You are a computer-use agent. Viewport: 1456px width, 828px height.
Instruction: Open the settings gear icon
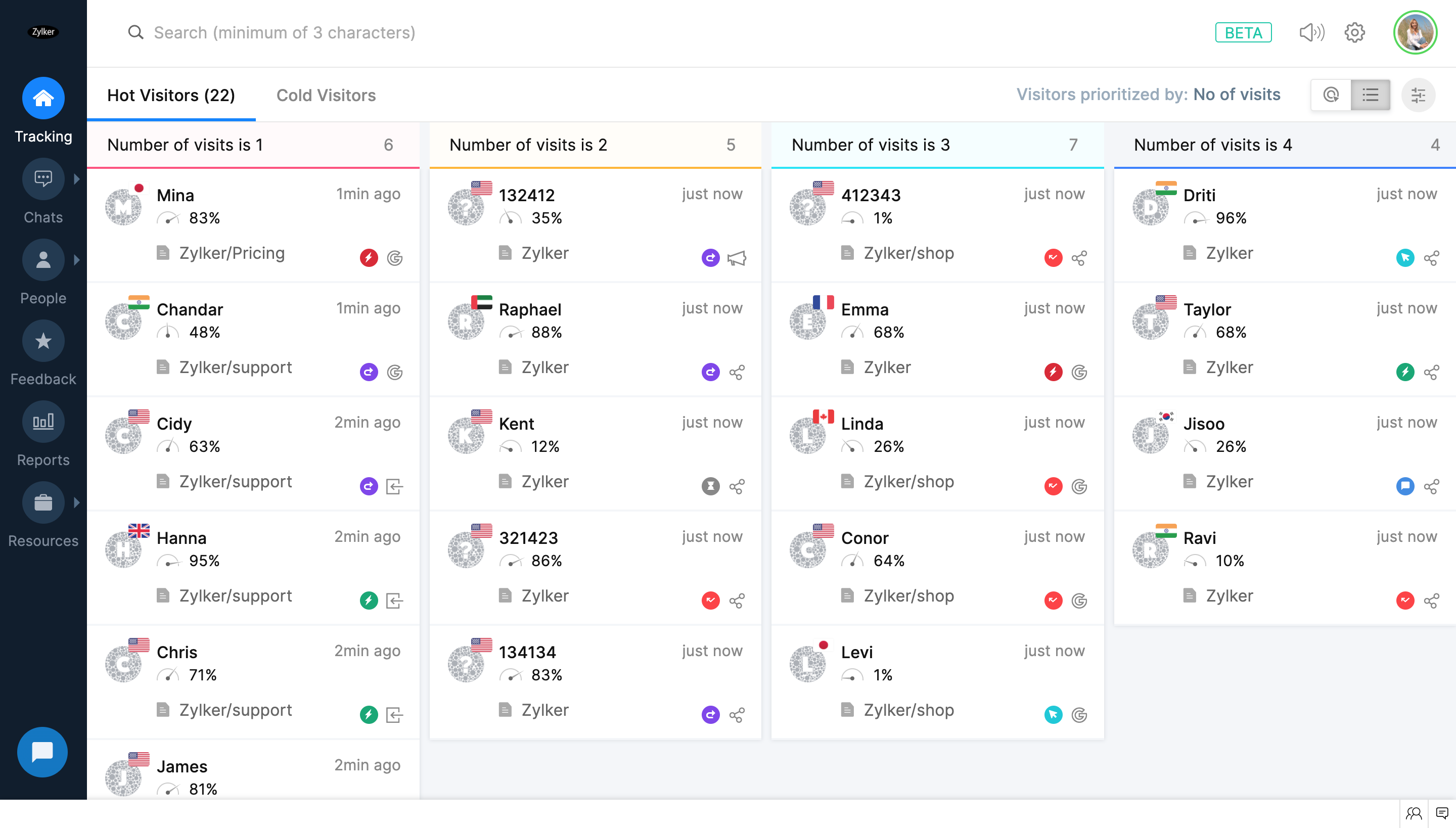point(1355,32)
